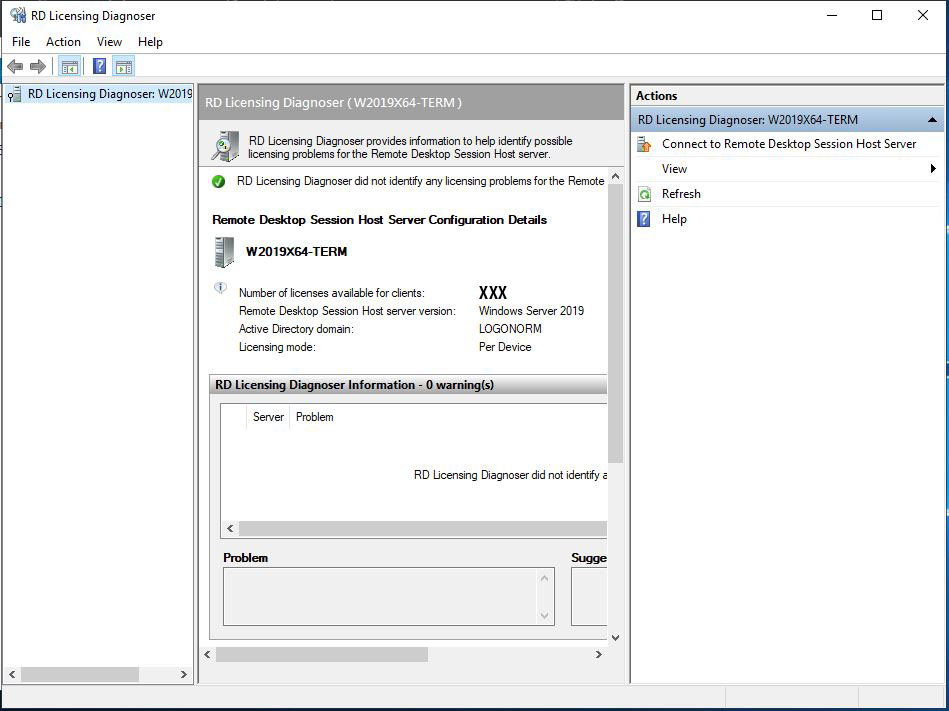Click the center pane horizontal scrollbar left arrow

[x=208, y=654]
